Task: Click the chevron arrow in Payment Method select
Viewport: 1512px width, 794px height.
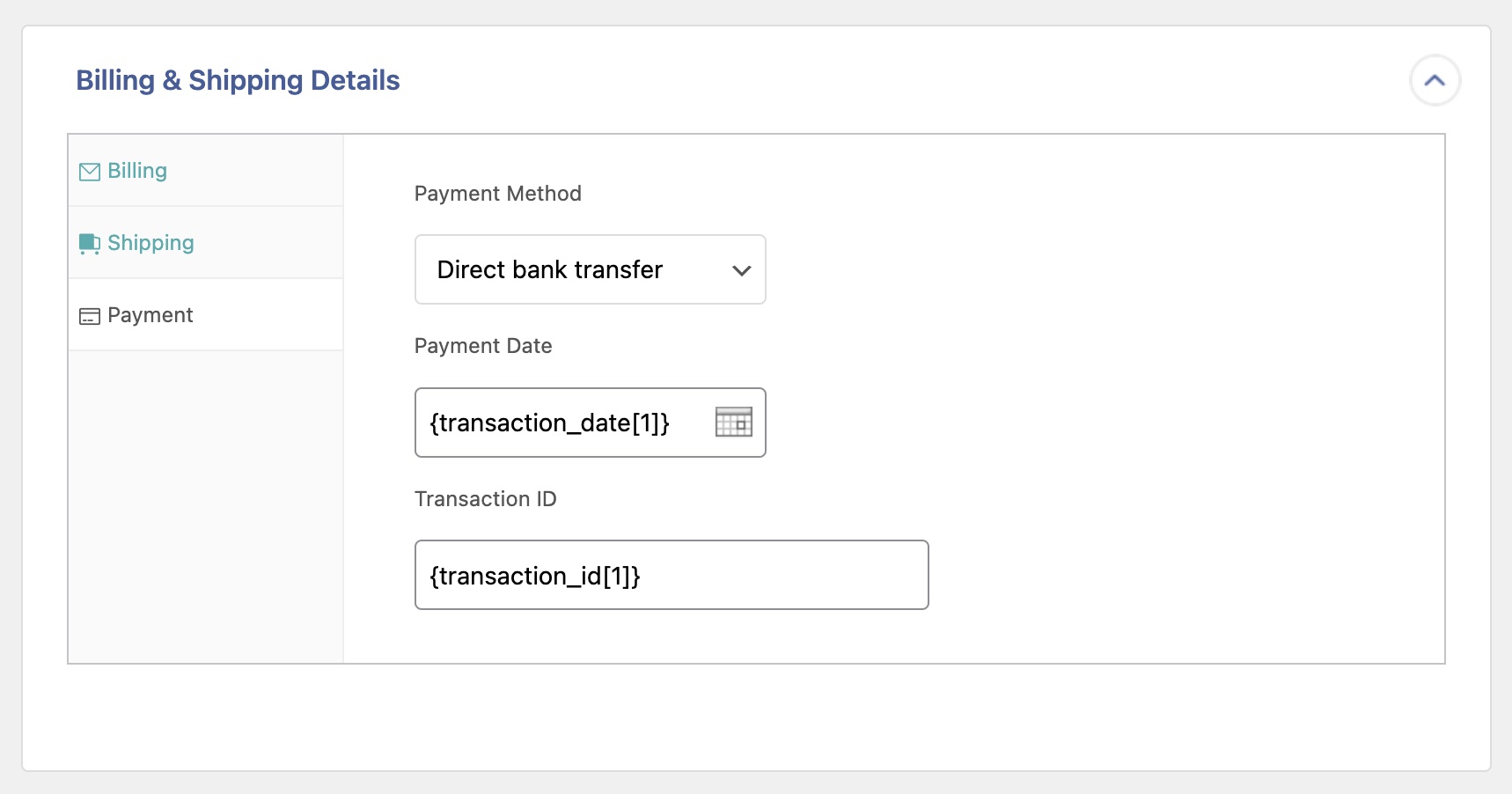Action: click(741, 270)
